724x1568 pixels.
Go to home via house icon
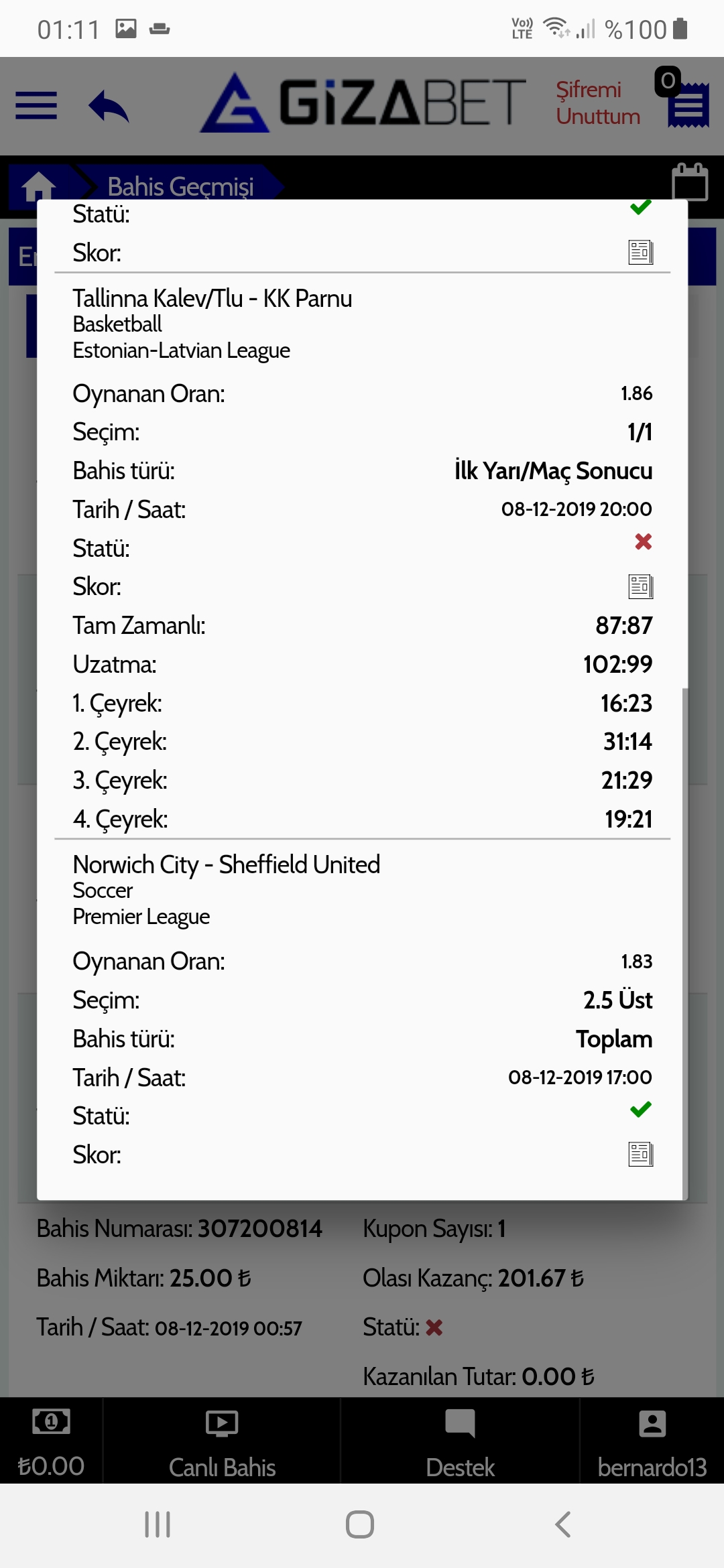[x=39, y=186]
